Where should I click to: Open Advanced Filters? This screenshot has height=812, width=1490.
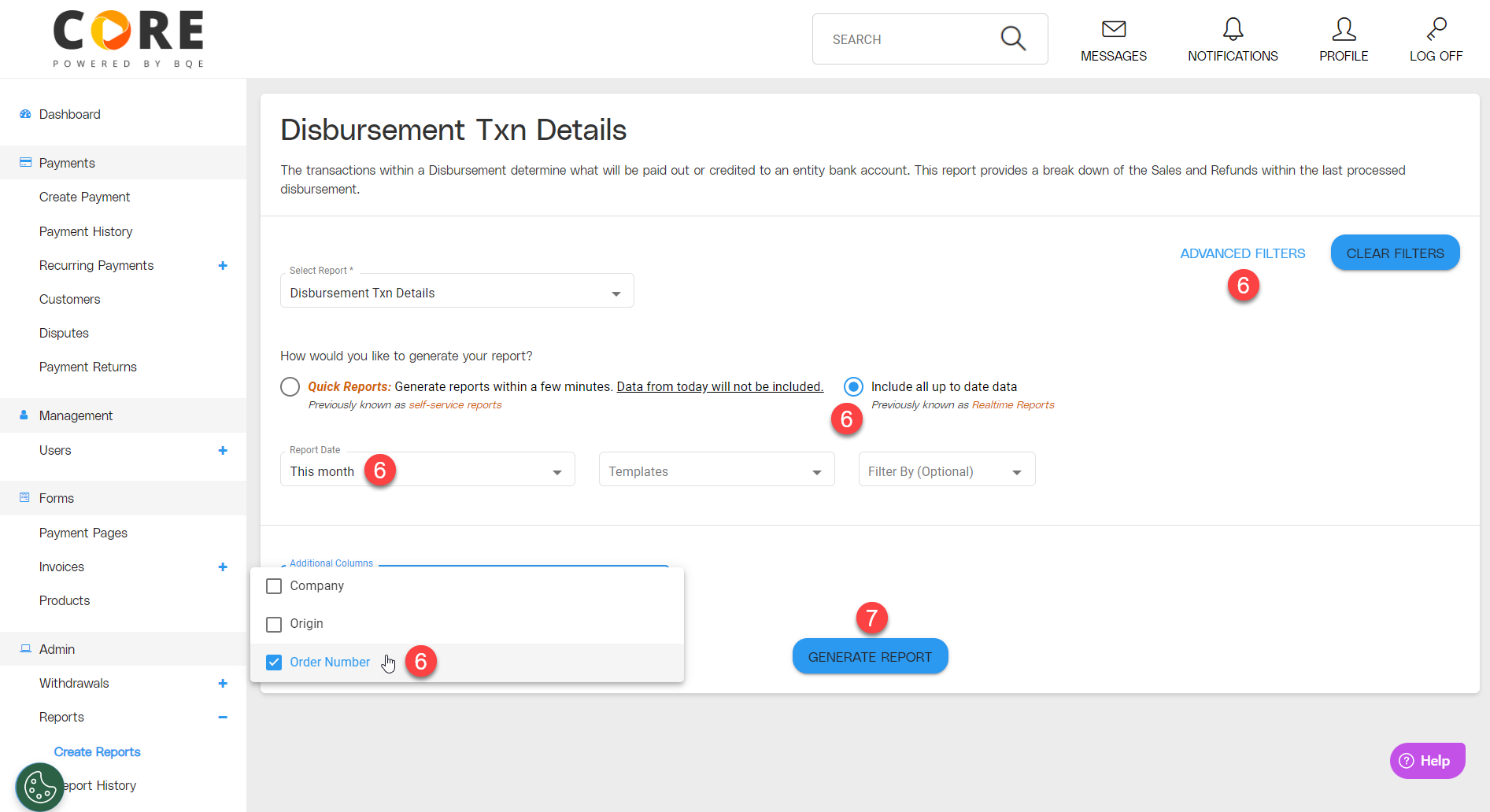(1242, 253)
